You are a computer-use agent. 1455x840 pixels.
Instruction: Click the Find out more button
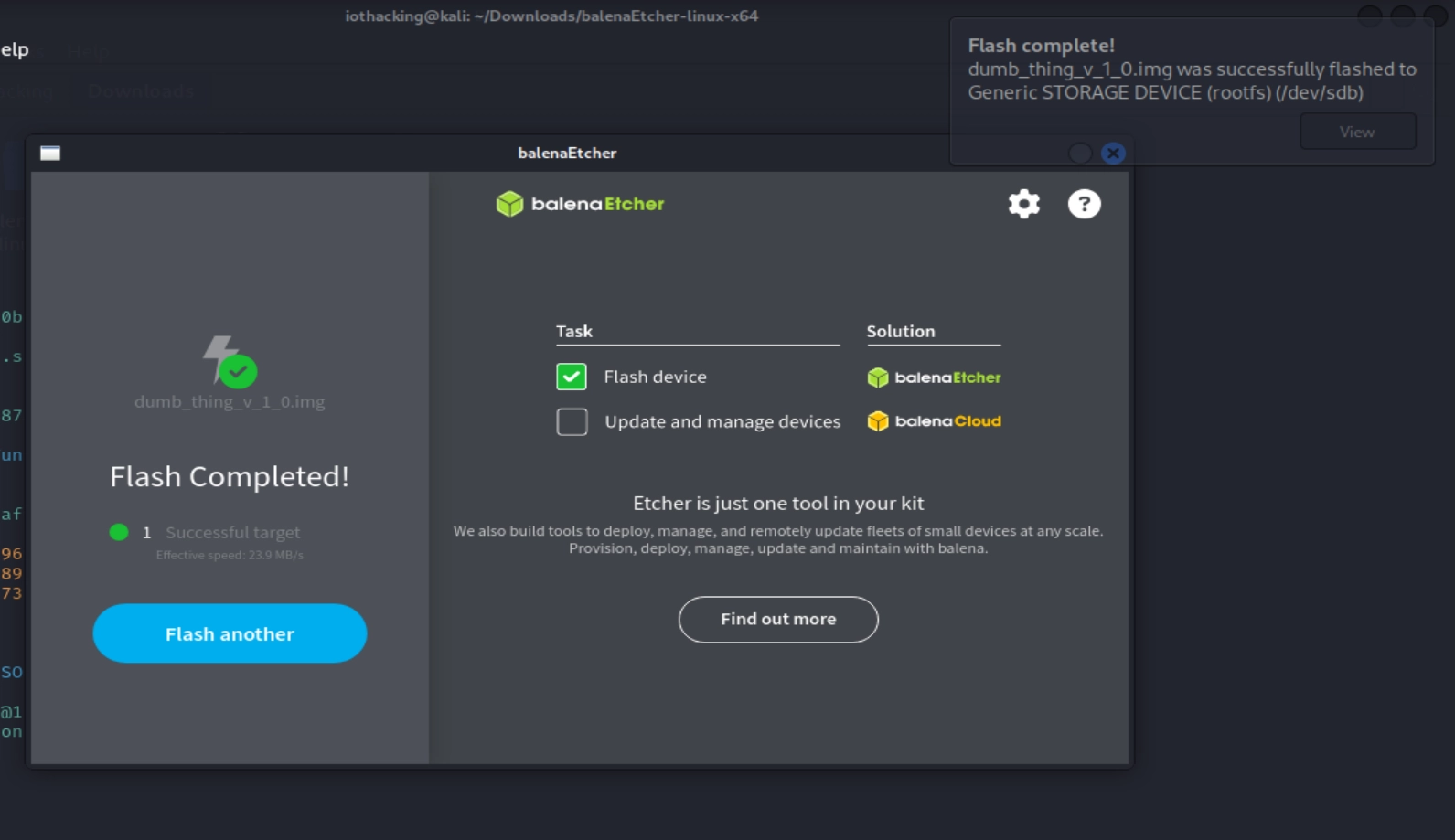click(x=778, y=619)
